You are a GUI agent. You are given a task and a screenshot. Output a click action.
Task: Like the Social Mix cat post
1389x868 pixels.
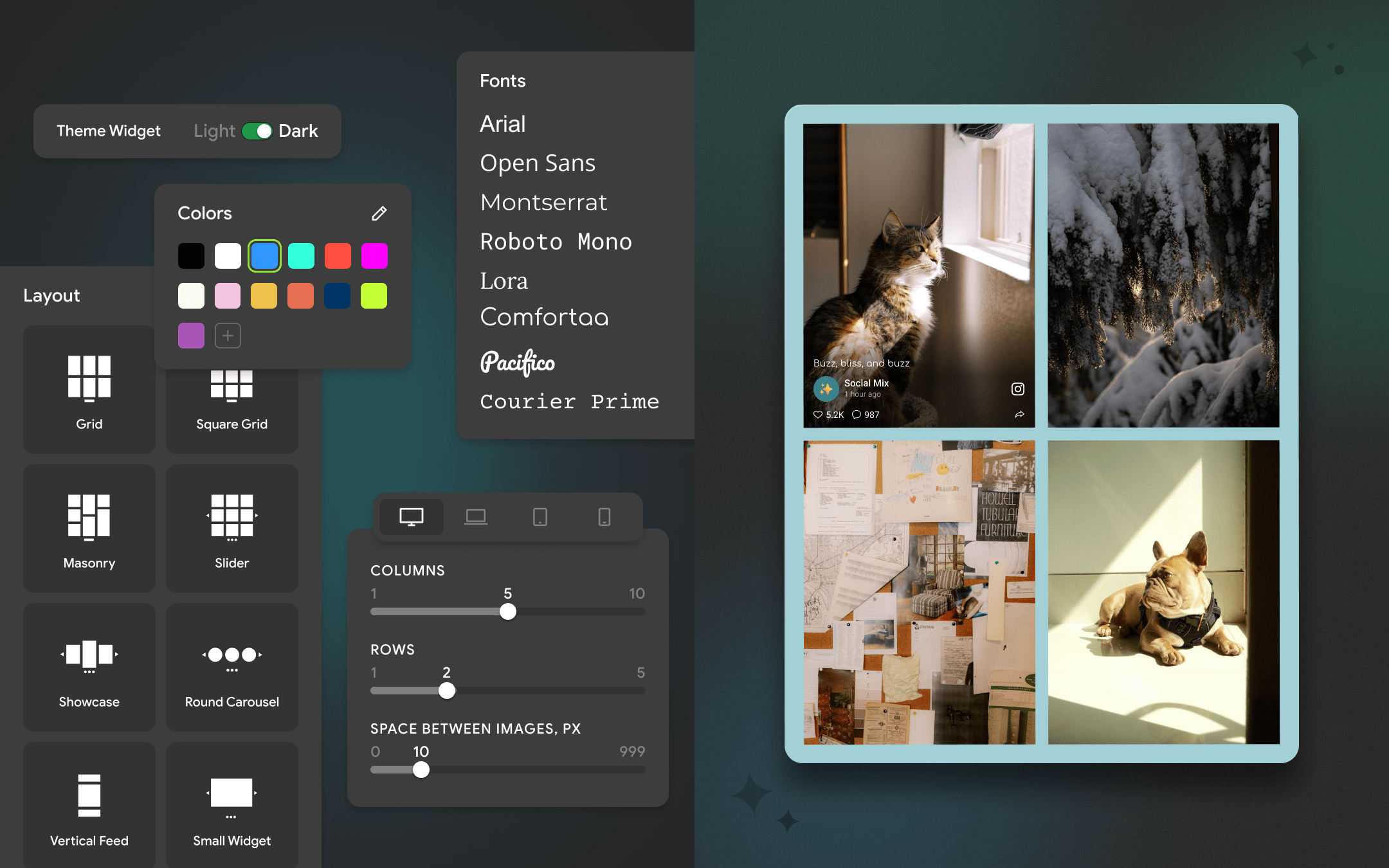(817, 415)
